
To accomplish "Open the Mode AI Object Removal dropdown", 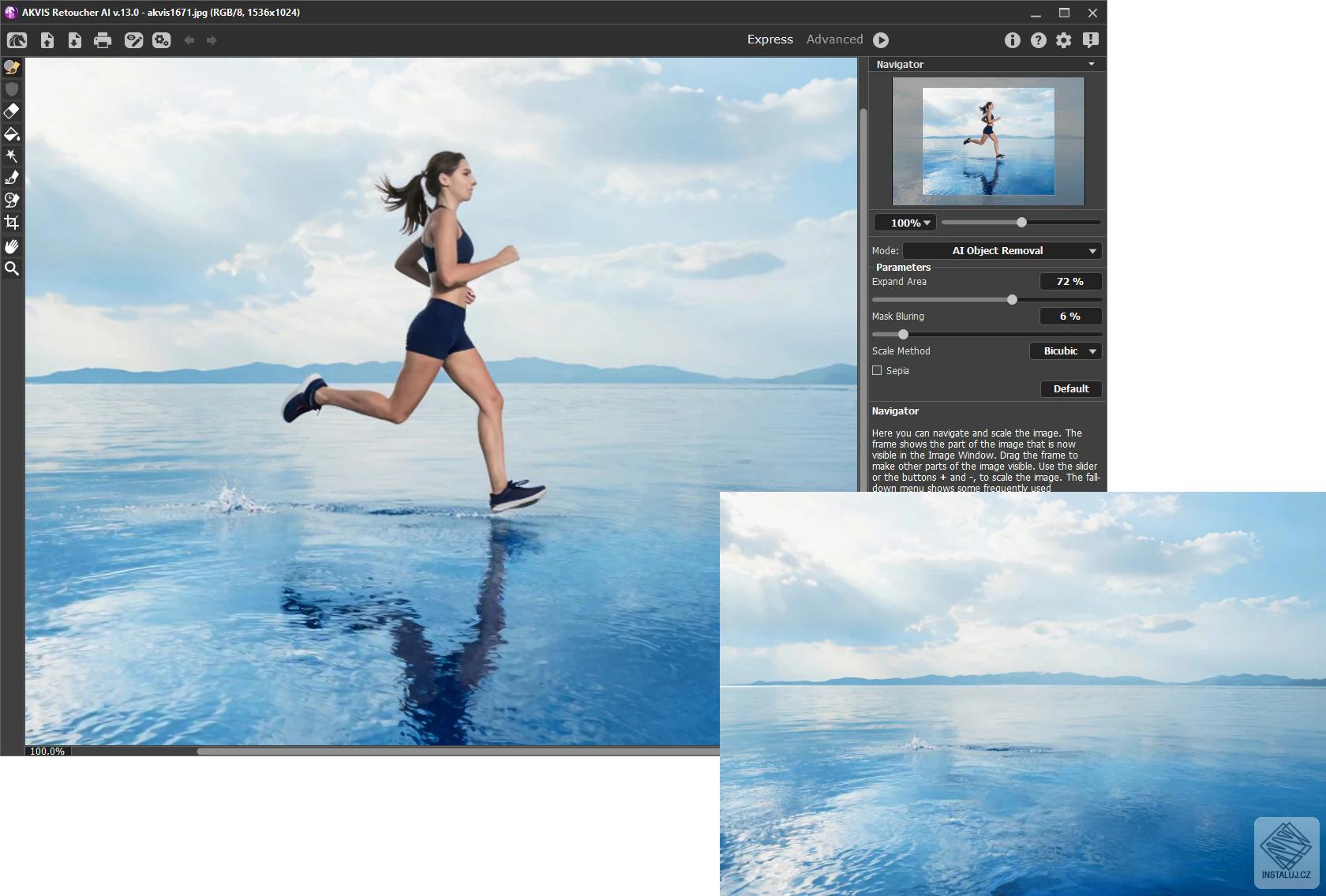I will click(x=1002, y=250).
